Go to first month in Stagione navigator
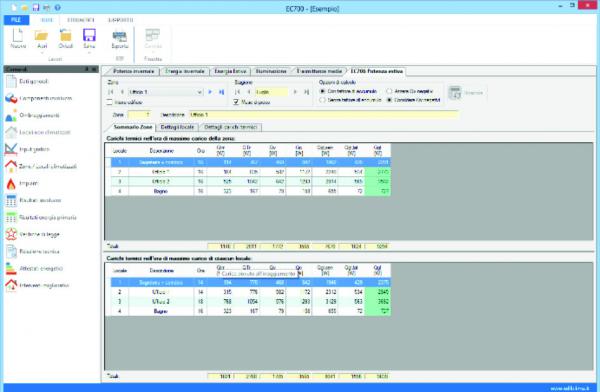Viewport: 600px width, 392px height. (x=237, y=92)
